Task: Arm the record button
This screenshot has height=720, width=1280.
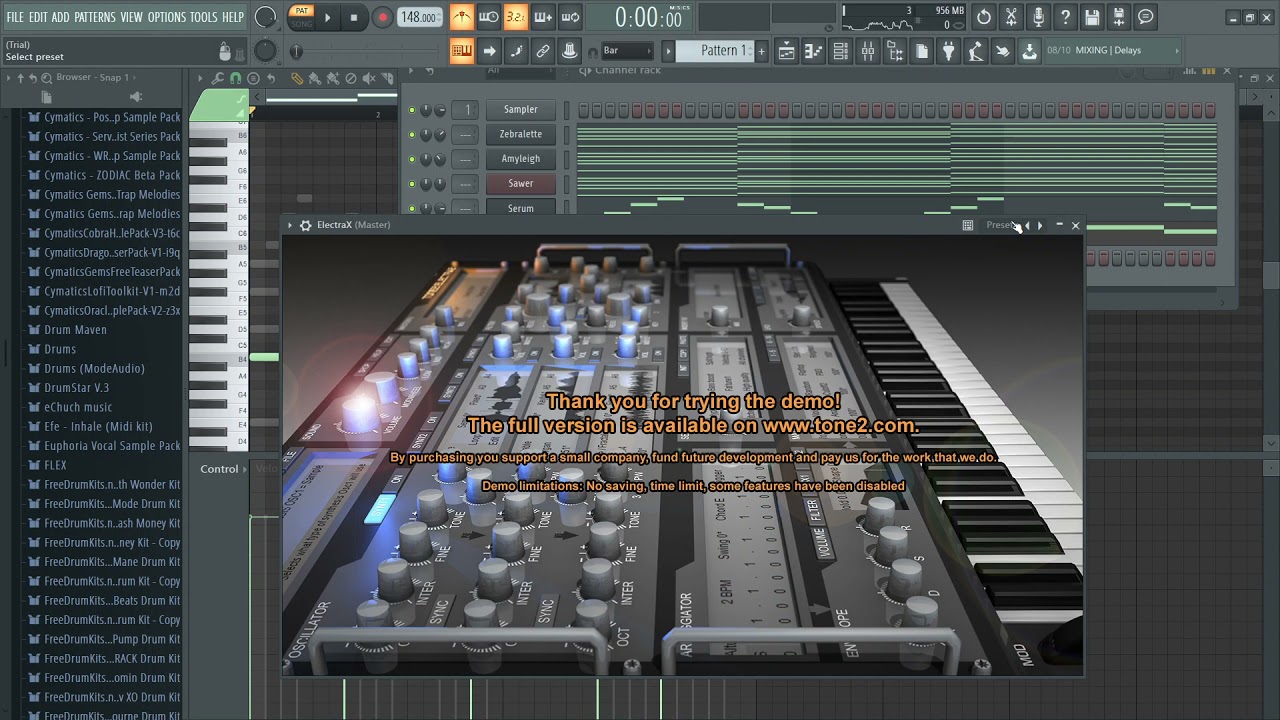Action: [x=382, y=17]
